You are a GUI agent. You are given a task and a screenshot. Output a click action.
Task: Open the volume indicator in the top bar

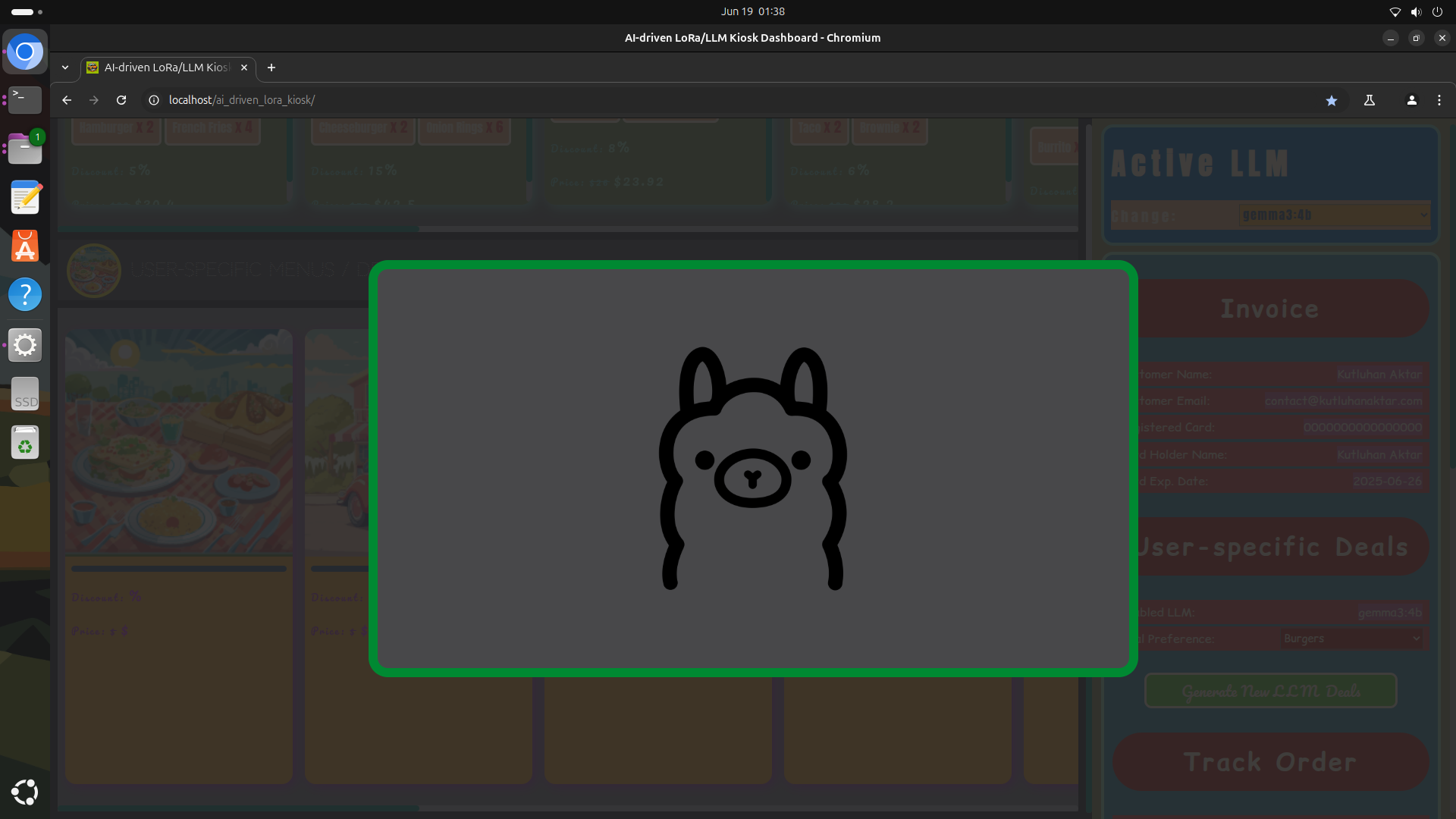click(x=1416, y=12)
